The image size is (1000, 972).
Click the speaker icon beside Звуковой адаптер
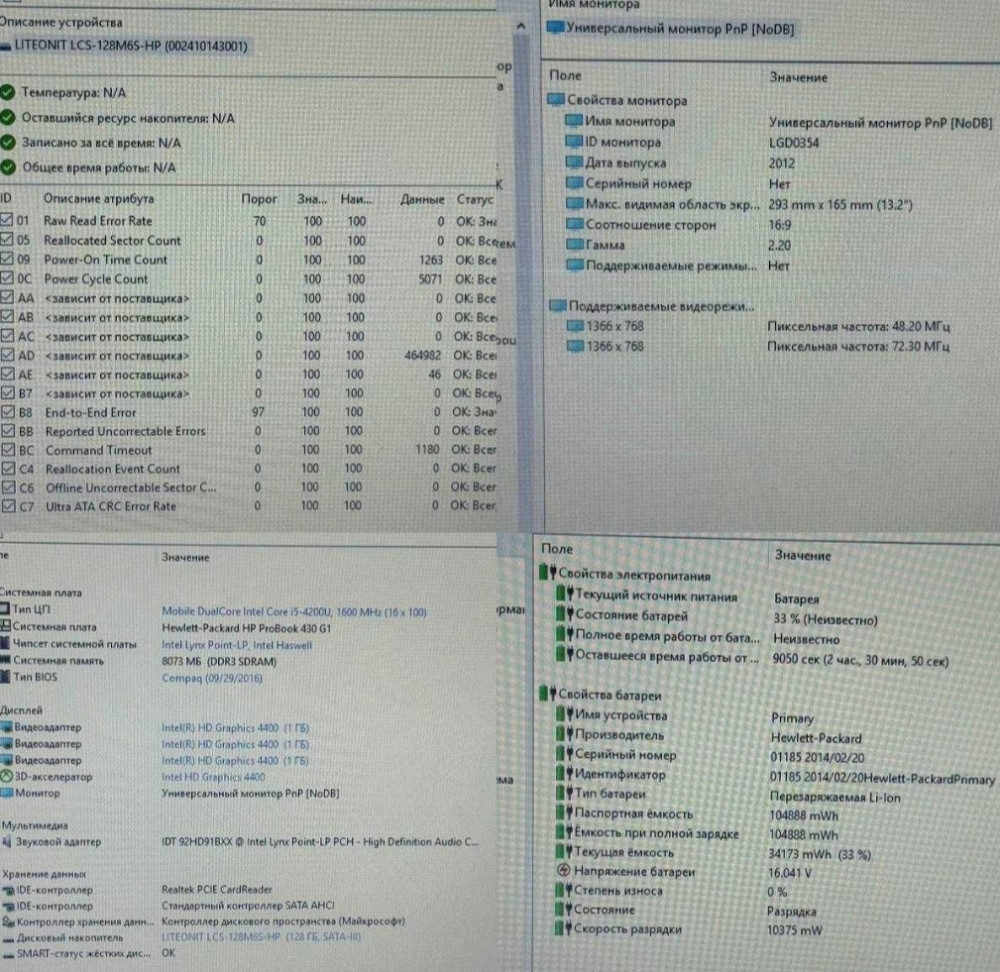click(x=5, y=843)
